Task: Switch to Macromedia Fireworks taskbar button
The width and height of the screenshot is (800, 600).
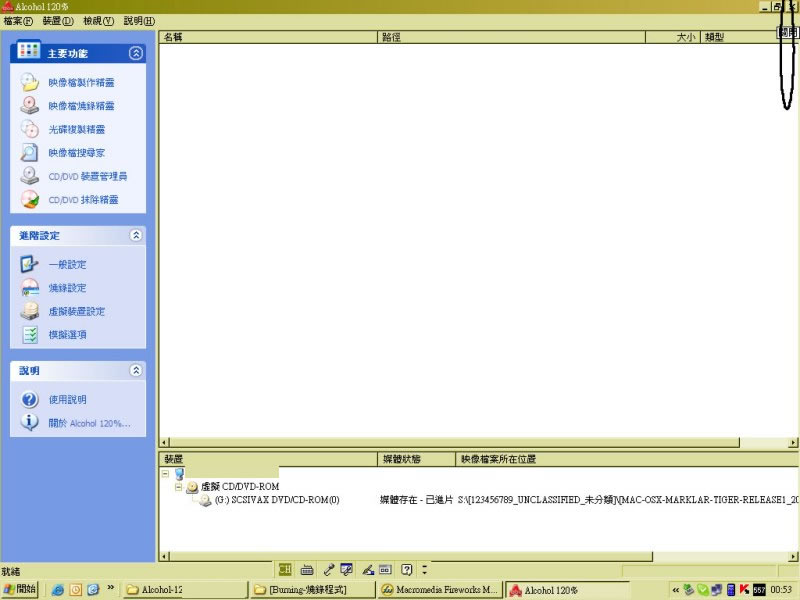Action: pyautogui.click(x=440, y=590)
